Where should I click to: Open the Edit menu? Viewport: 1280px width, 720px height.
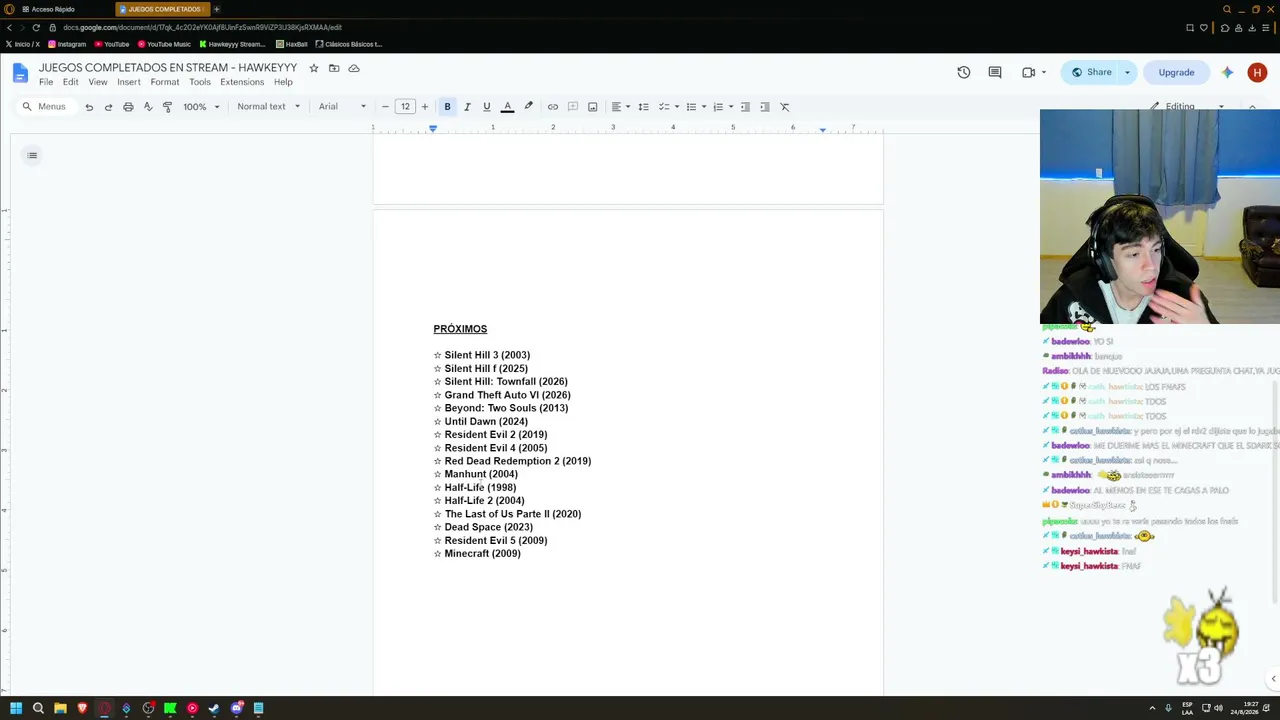coord(70,82)
